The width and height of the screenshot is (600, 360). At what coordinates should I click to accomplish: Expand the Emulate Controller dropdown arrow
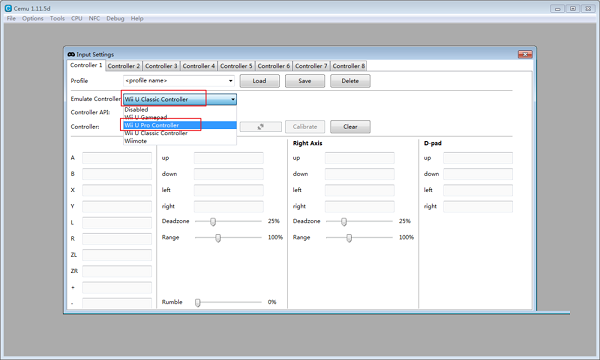point(233,99)
